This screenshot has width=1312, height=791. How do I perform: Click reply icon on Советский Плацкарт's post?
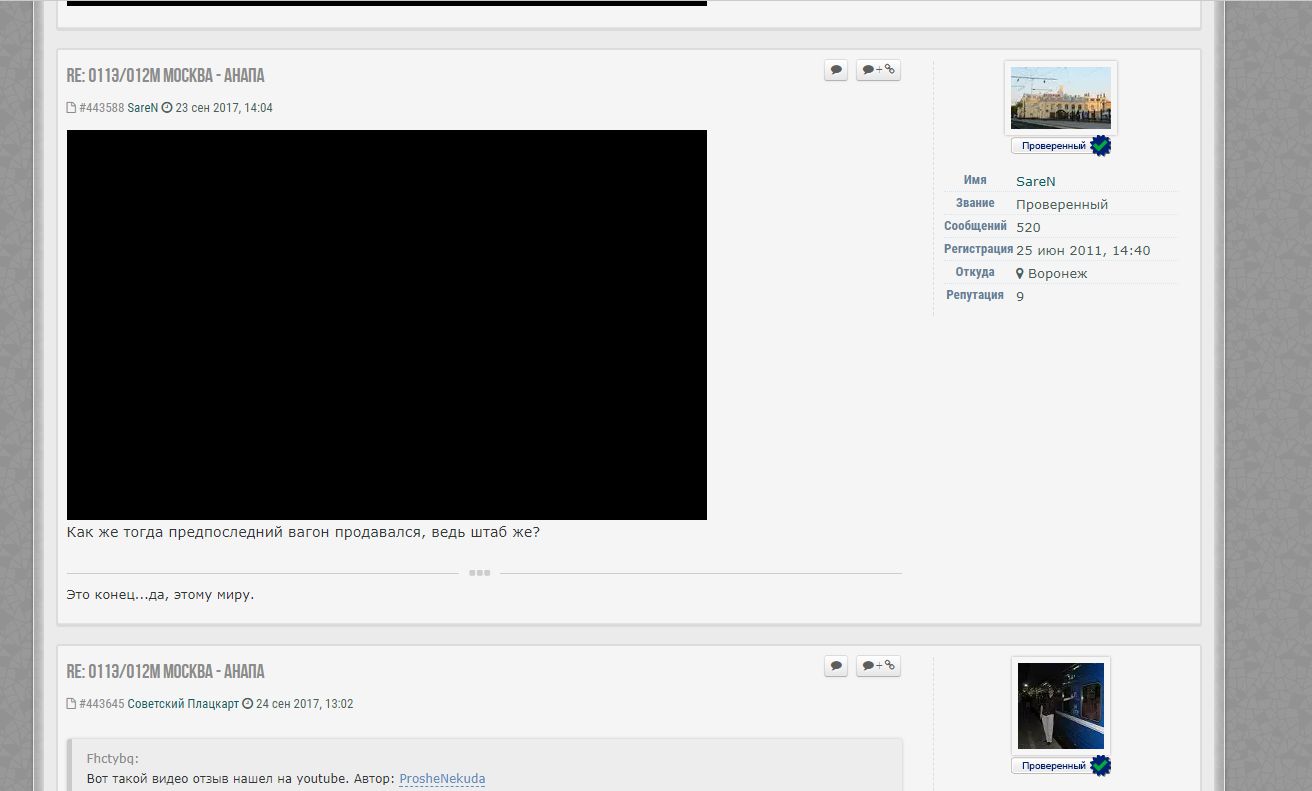[836, 666]
